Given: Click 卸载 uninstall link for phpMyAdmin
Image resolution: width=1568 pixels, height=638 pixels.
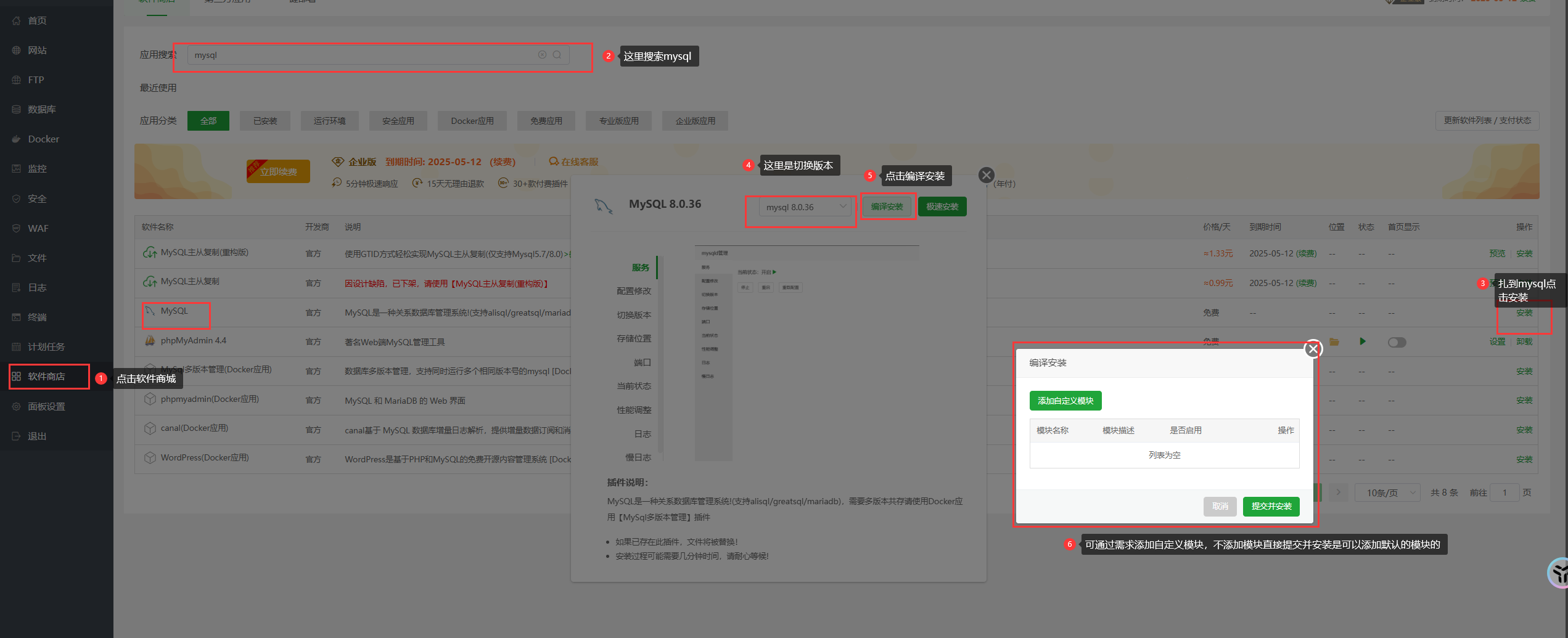Looking at the screenshot, I should 1524,341.
